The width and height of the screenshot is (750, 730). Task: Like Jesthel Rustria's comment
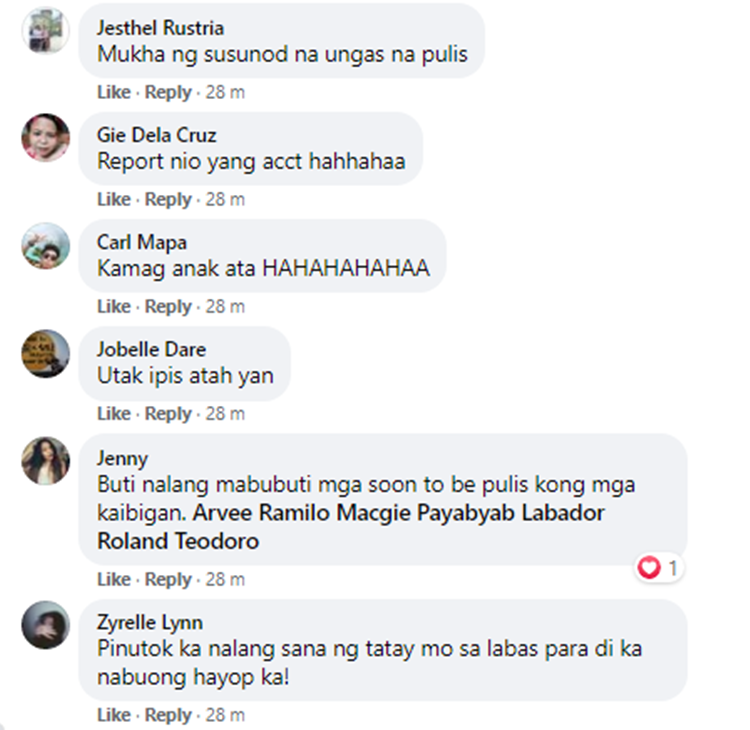tap(114, 92)
